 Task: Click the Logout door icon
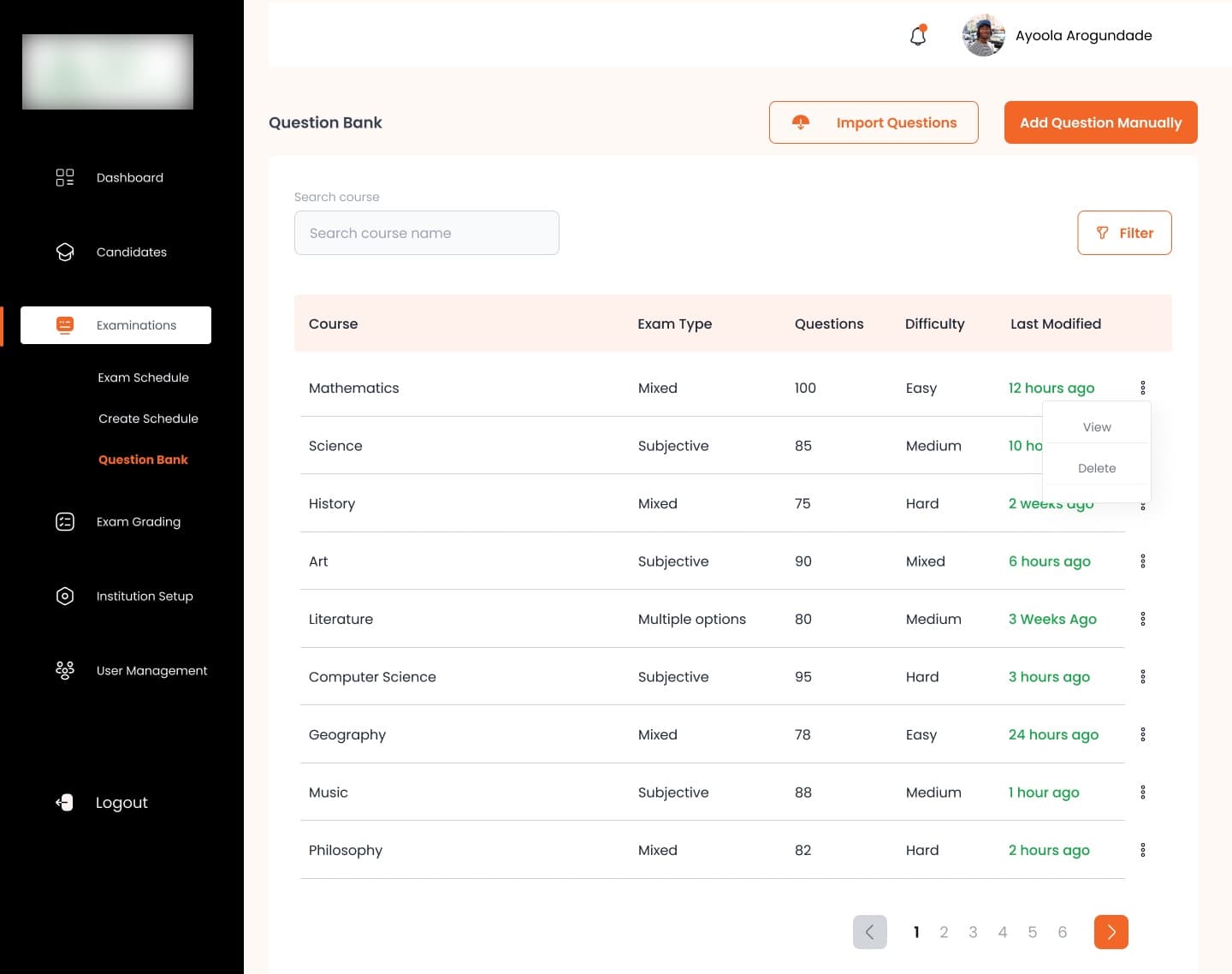[x=65, y=802]
